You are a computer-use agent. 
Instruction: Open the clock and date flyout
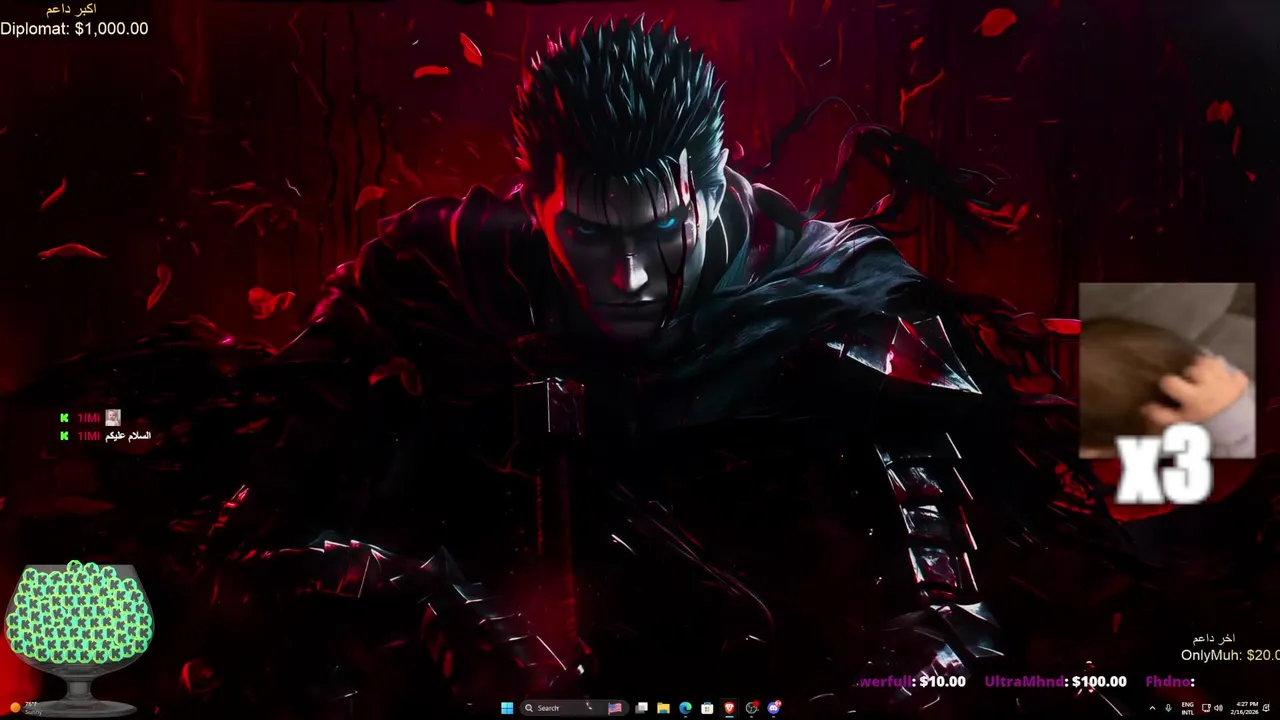1245,708
